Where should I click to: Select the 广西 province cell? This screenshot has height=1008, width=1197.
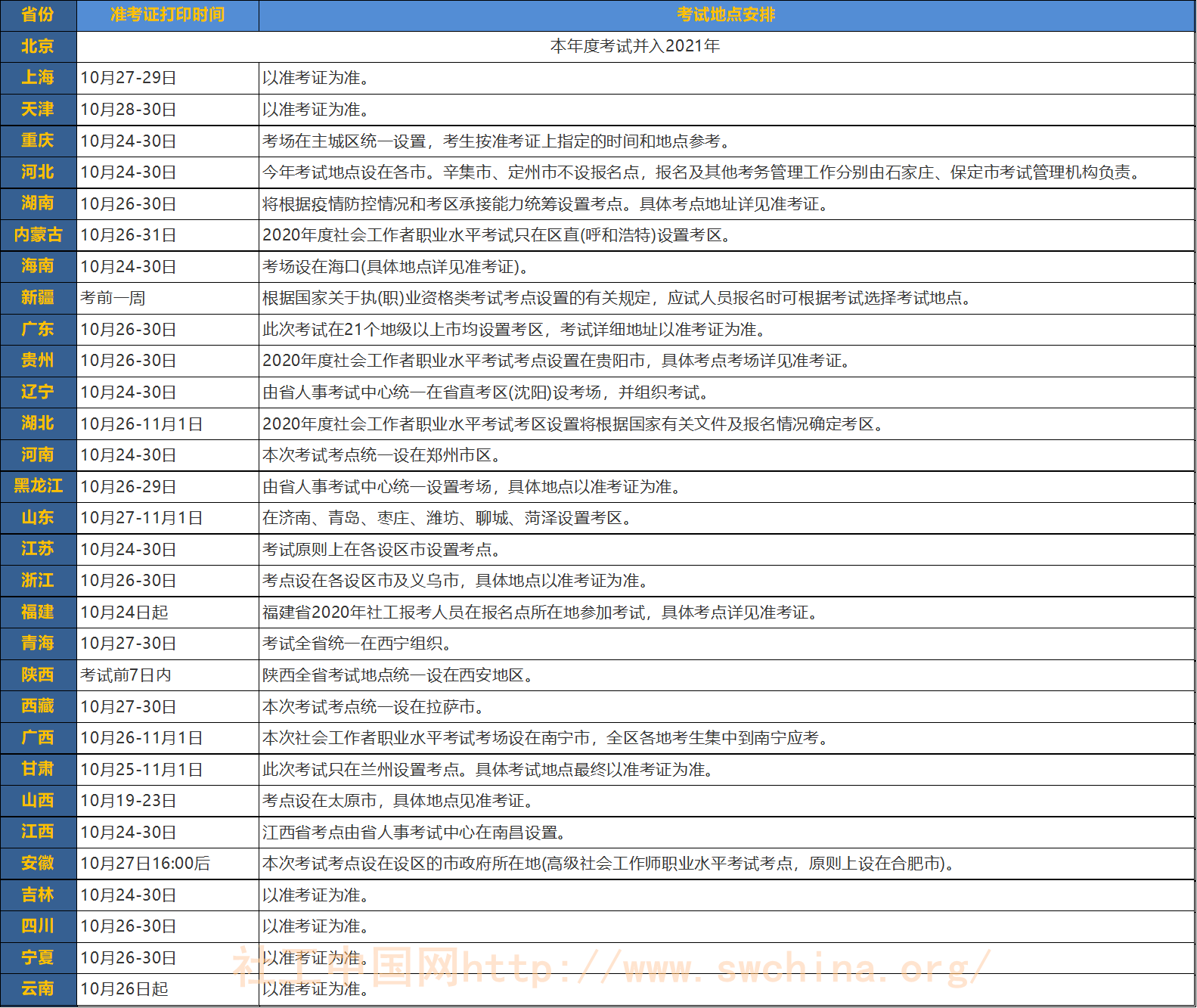coord(38,737)
